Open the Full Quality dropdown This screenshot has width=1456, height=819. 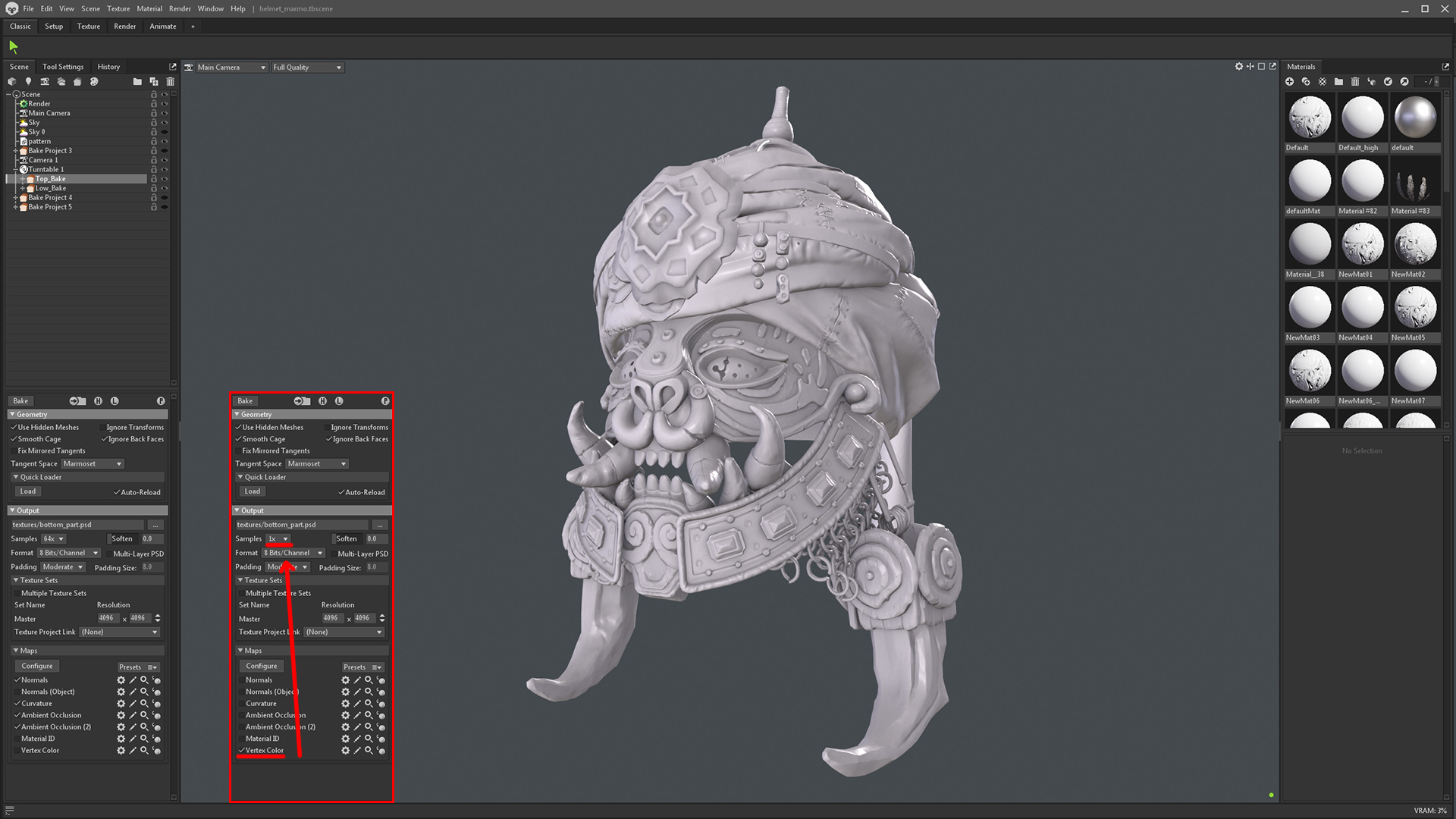[307, 67]
